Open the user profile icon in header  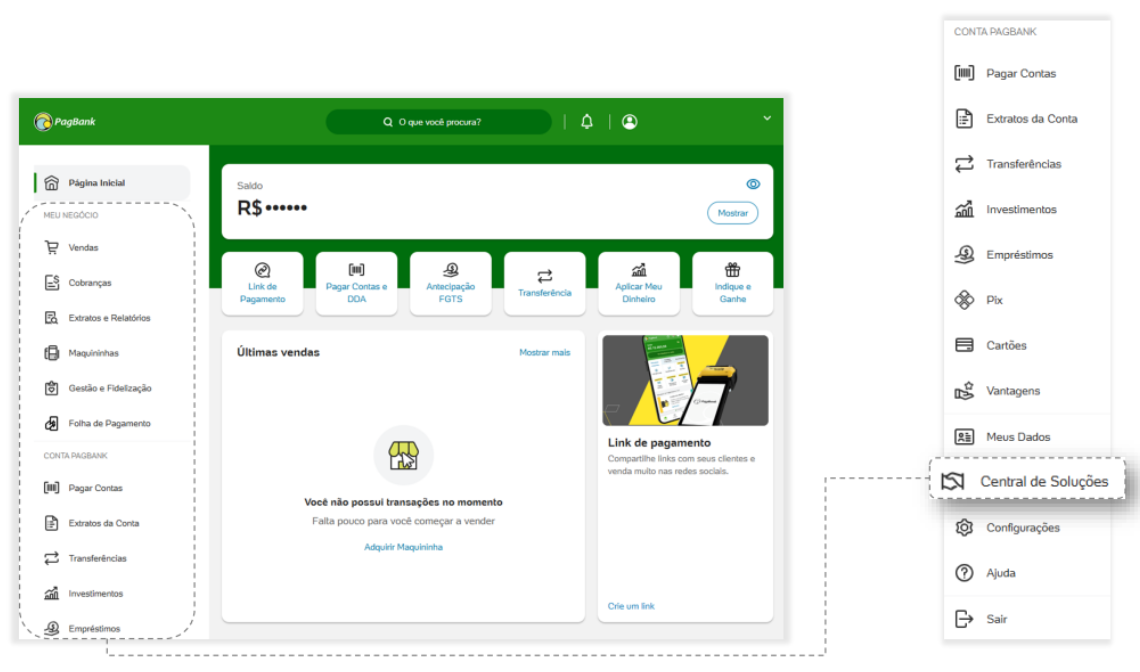630,121
